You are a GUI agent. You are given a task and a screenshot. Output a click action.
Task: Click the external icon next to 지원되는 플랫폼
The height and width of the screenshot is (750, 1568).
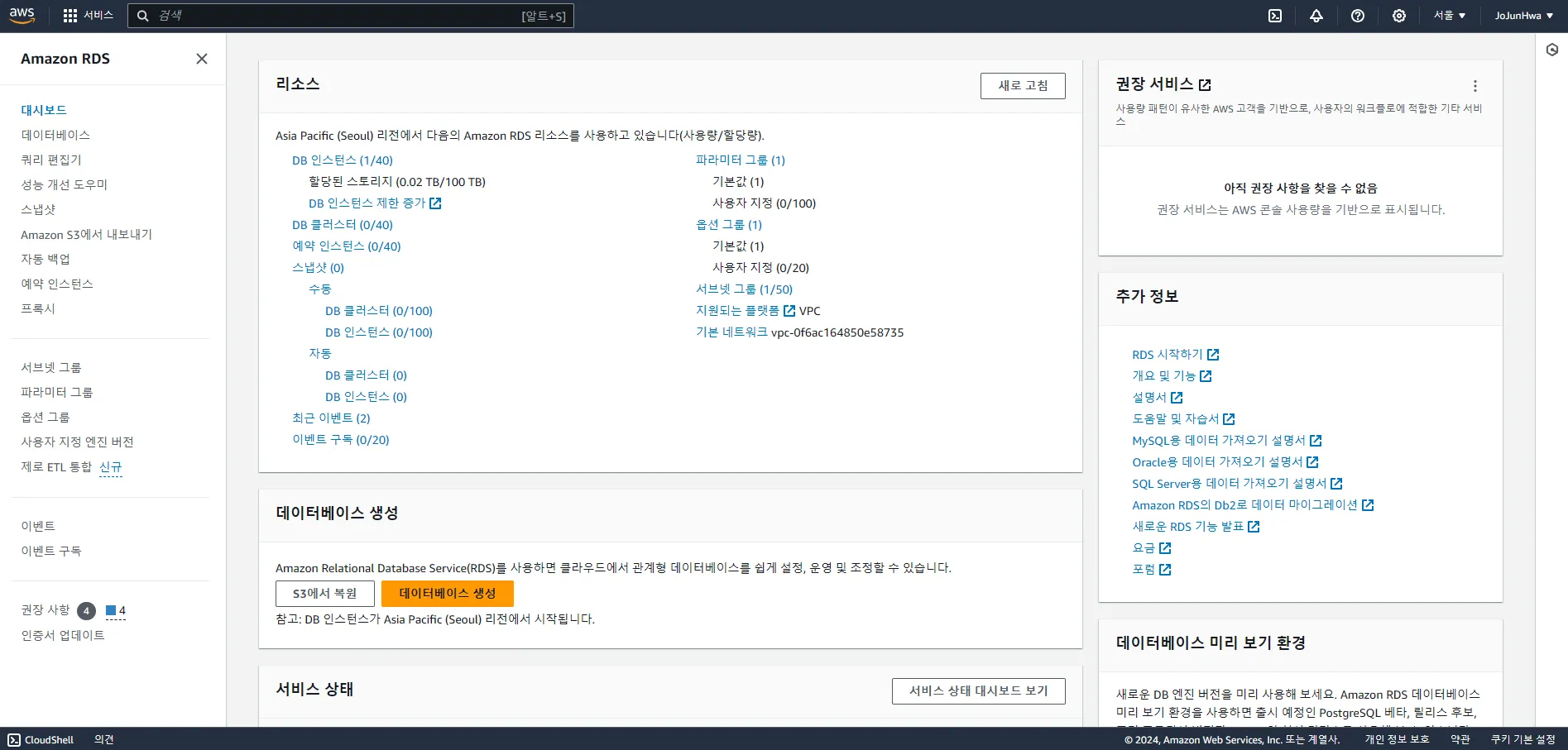click(x=789, y=311)
